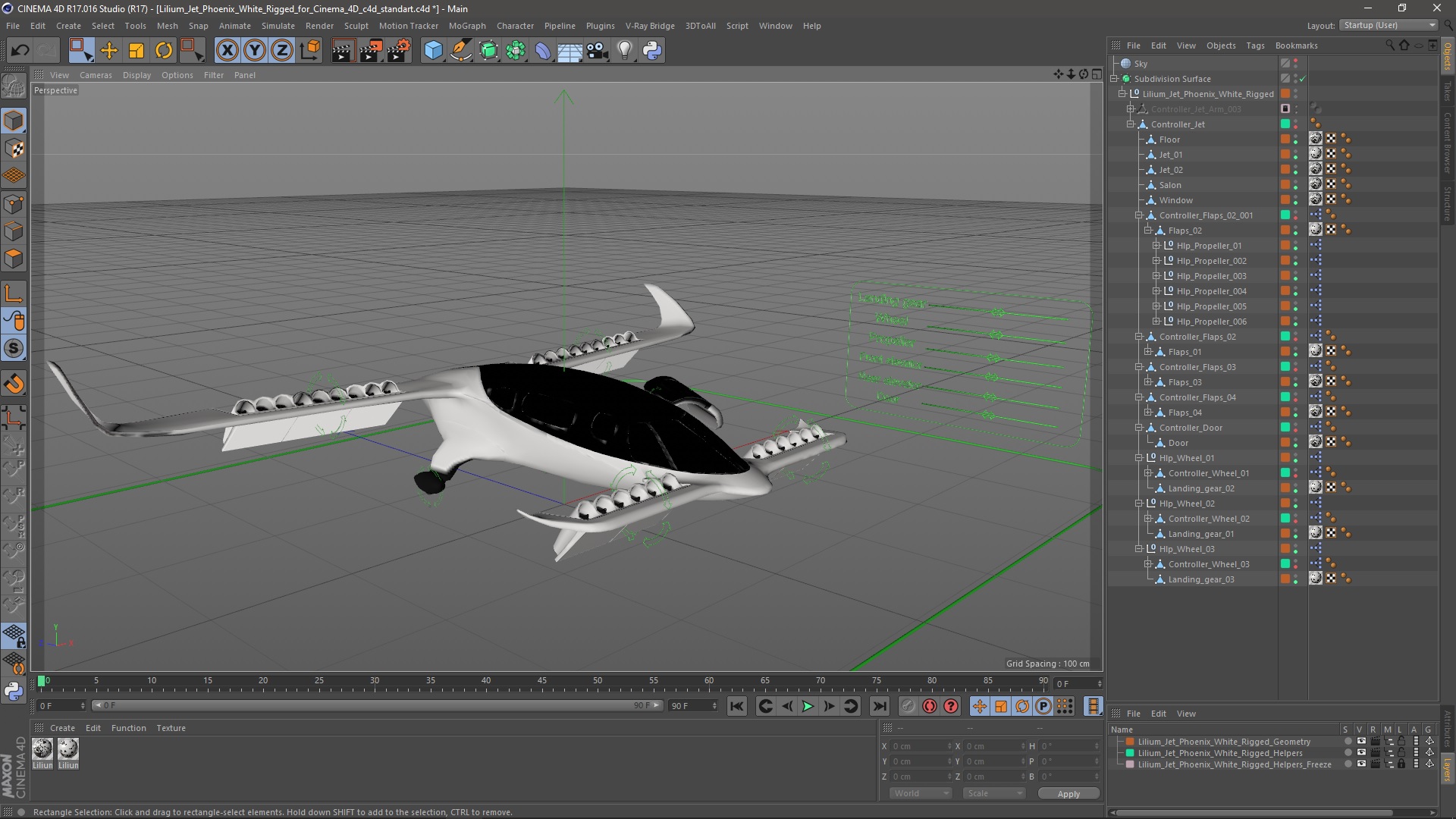Click frame 45 on the timeline ruler
The image size is (1456, 819).
click(541, 682)
